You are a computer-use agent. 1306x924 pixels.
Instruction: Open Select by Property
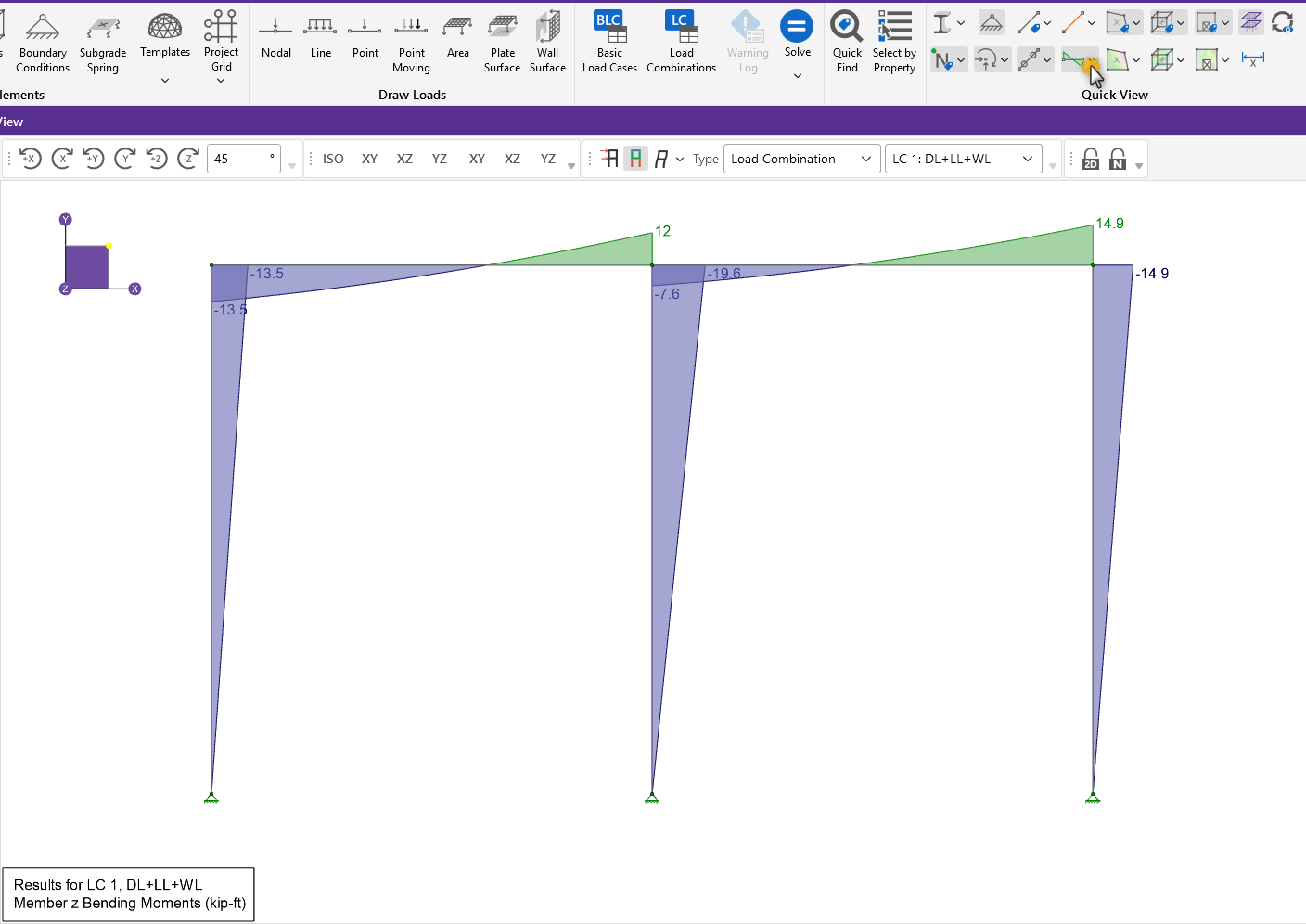tap(894, 43)
